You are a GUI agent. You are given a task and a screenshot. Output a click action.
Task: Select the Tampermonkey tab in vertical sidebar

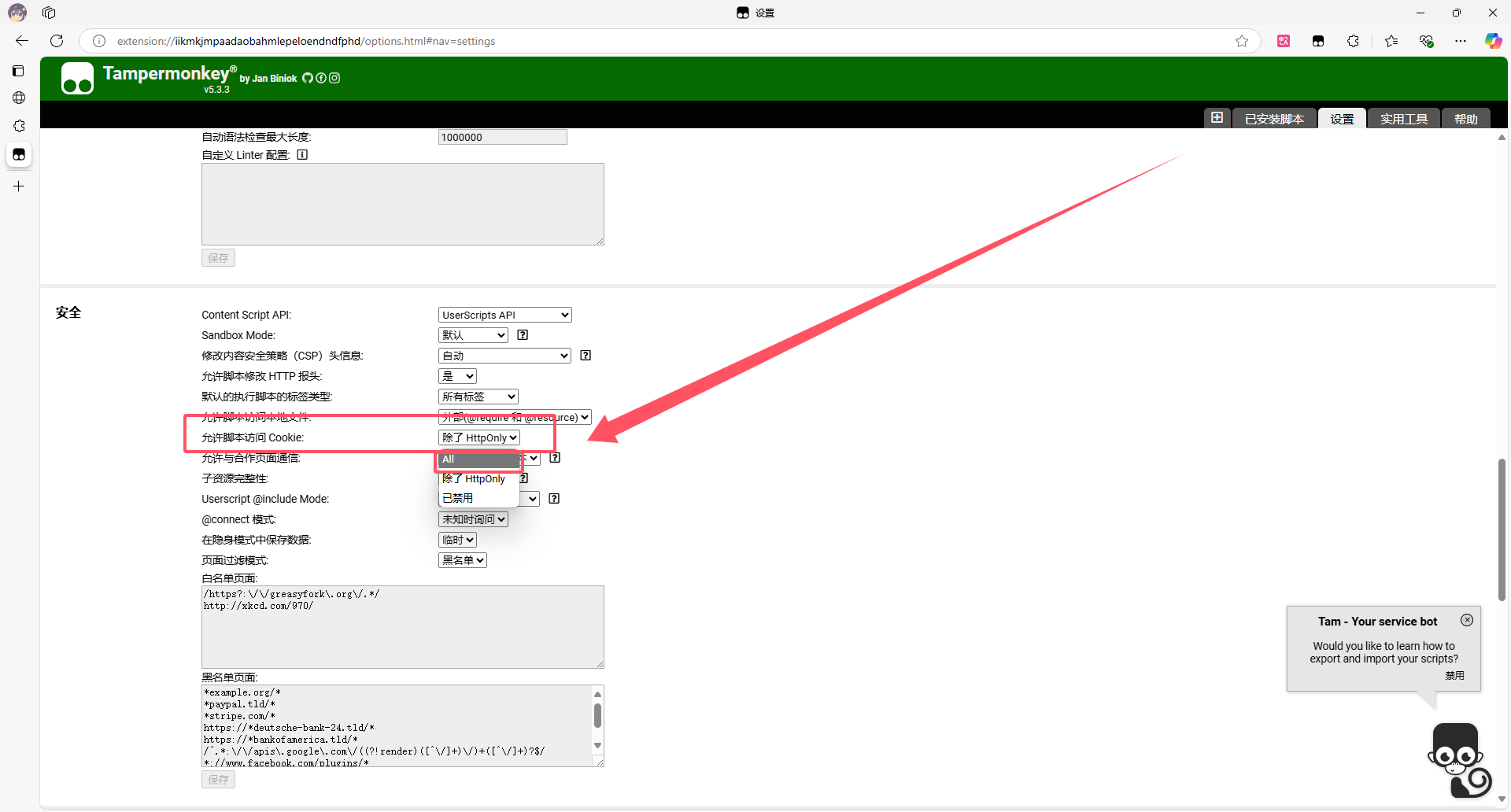(19, 154)
